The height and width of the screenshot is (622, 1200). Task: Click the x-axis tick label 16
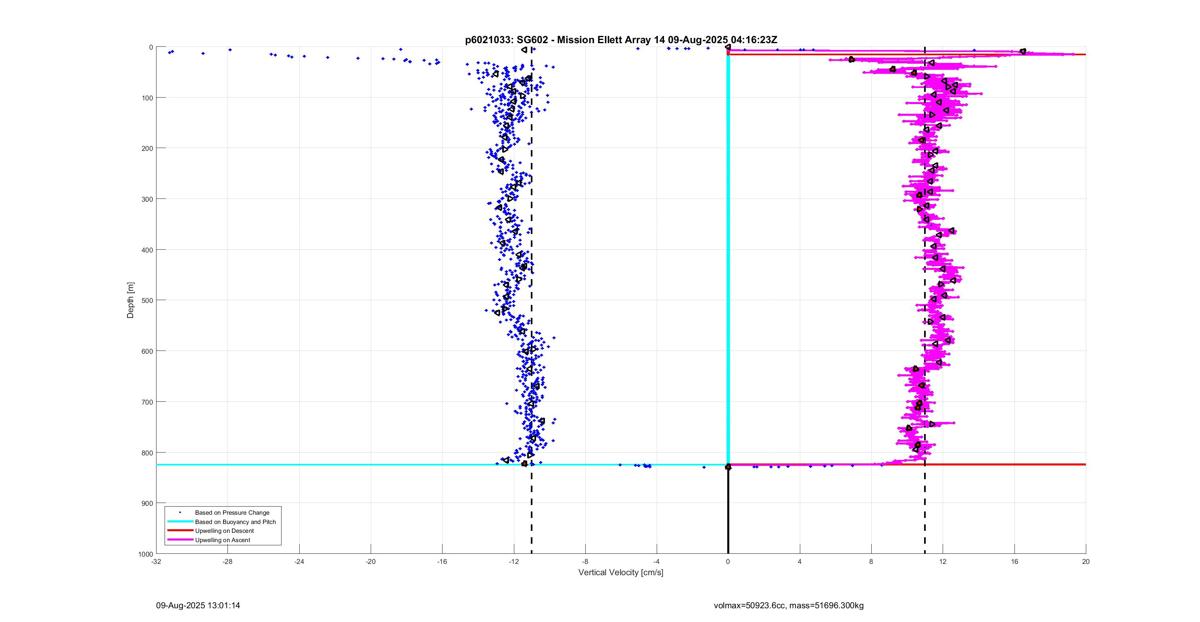(1014, 561)
